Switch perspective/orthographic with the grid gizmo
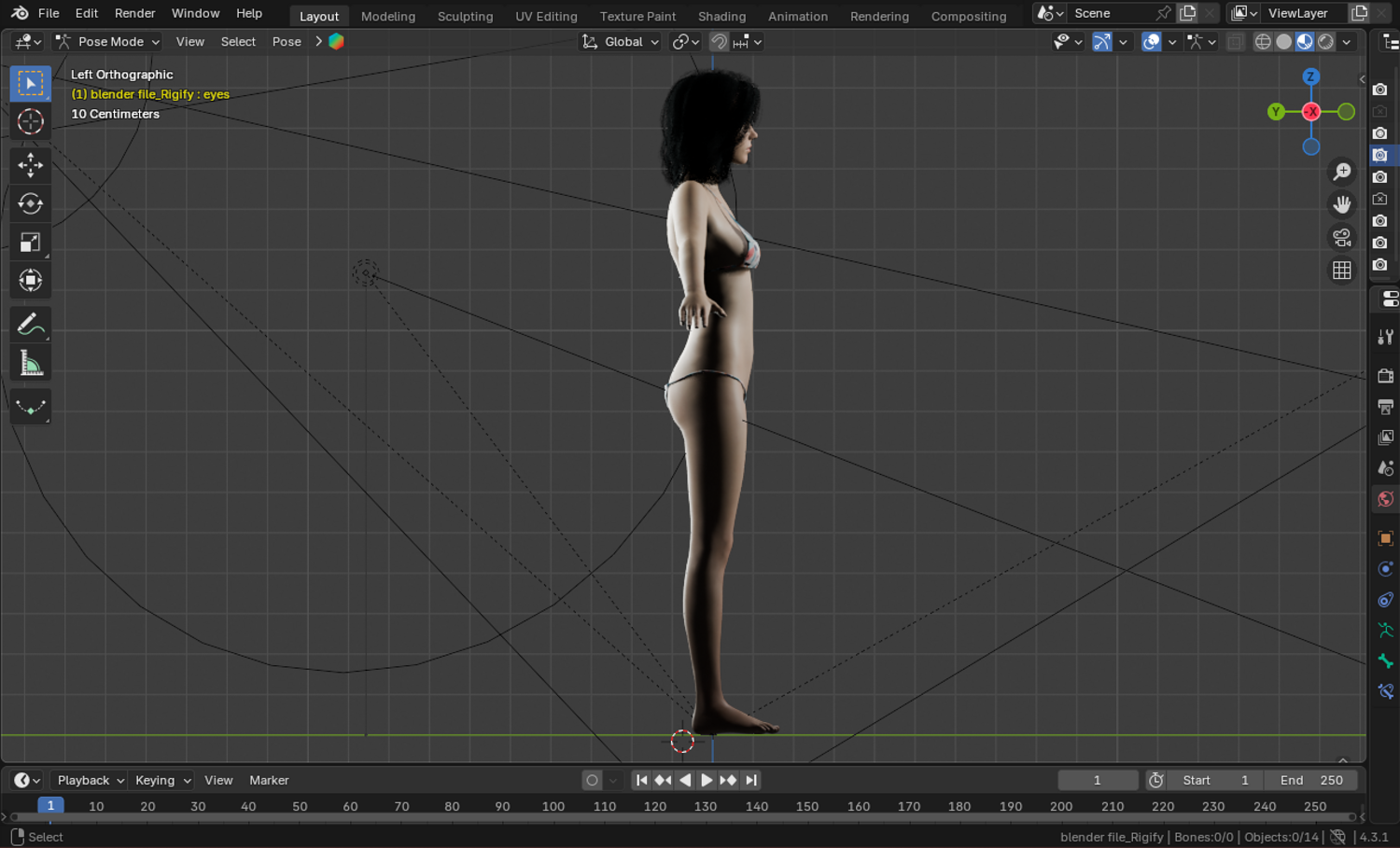1400x848 pixels. point(1342,271)
